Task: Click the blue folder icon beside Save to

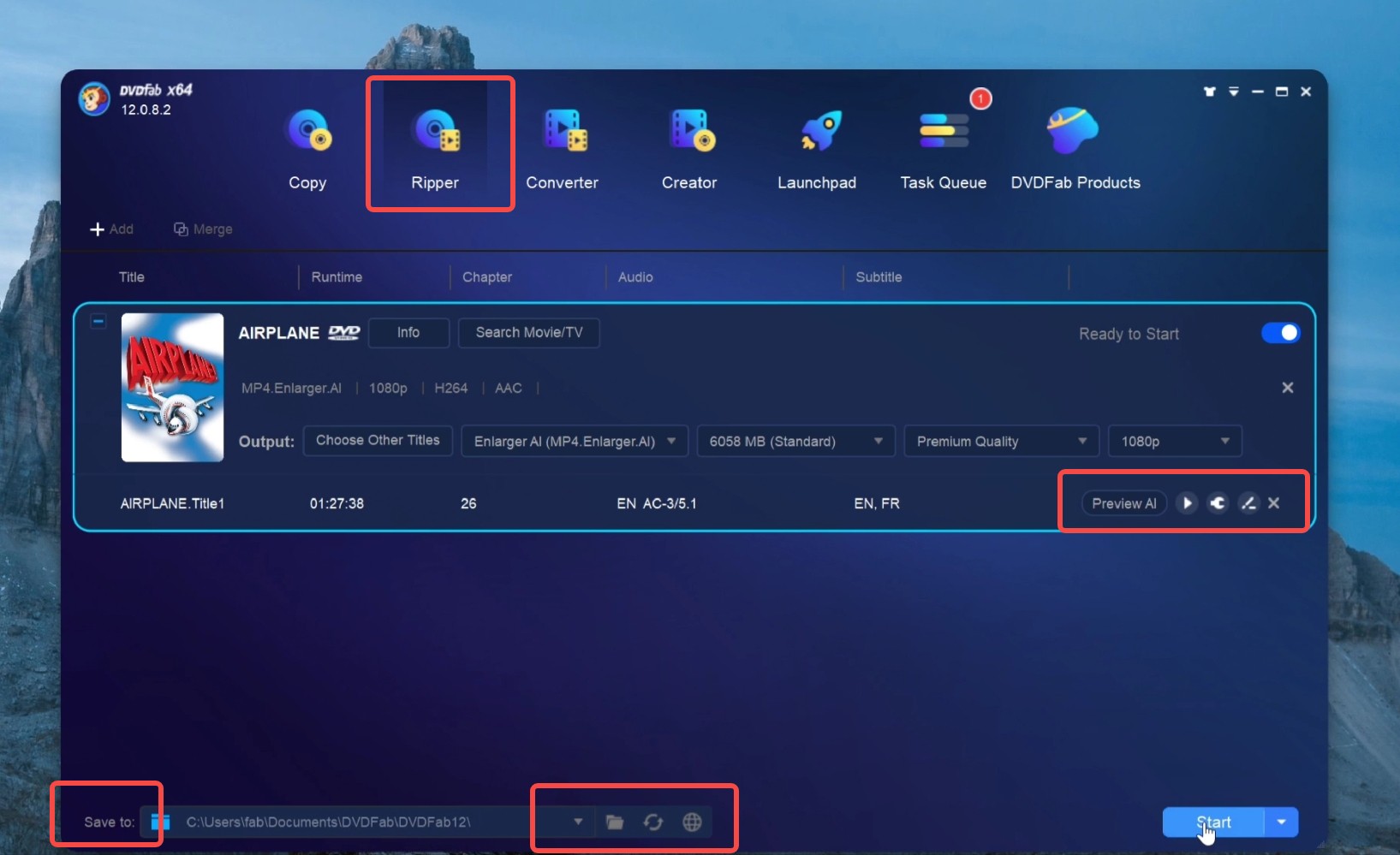Action: (x=160, y=822)
